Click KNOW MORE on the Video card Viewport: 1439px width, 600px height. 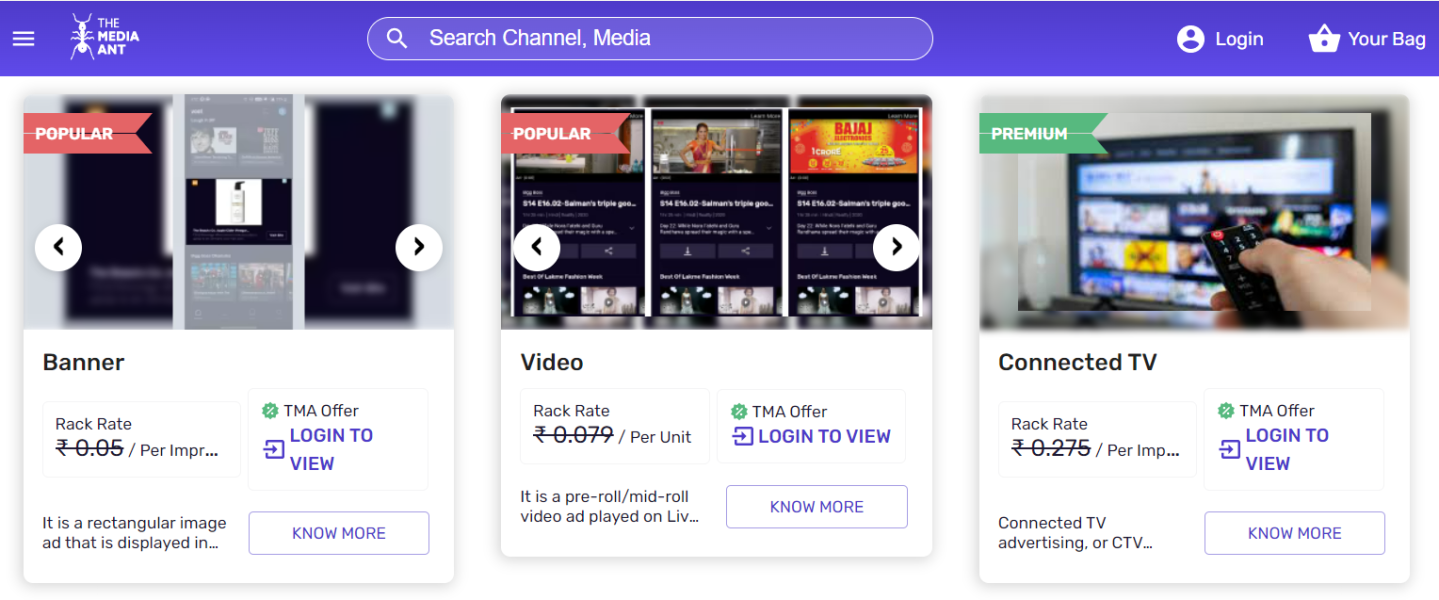(x=816, y=507)
